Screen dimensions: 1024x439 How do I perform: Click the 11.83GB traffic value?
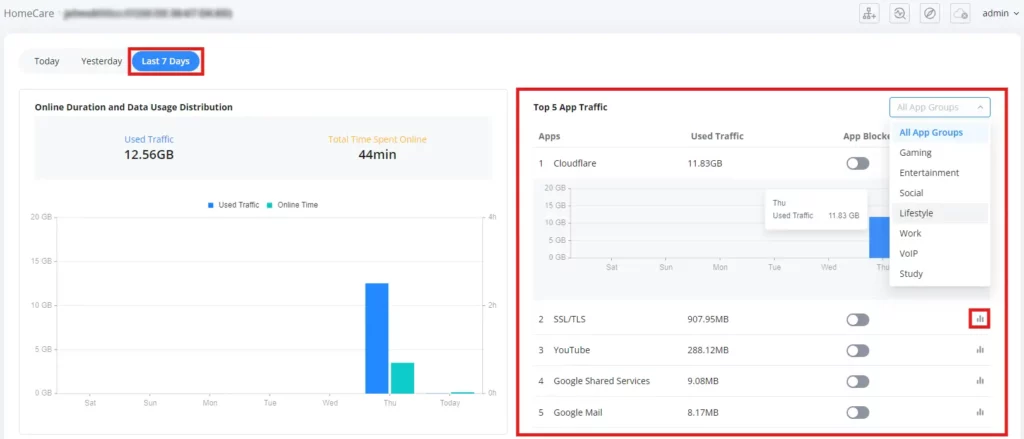tap(705, 163)
